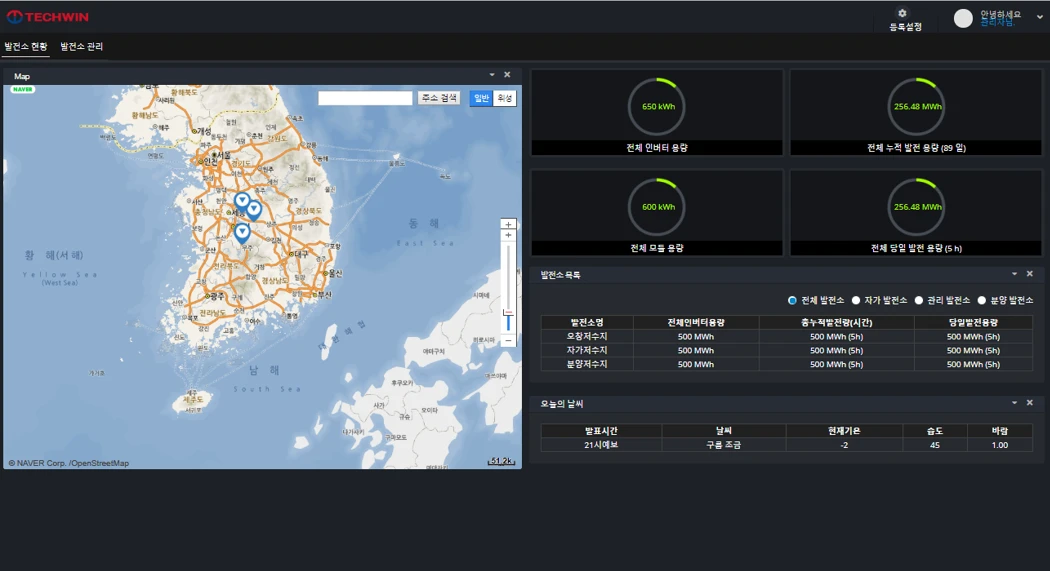Click the 구름 조금 weather cell
This screenshot has height=571, width=1050.
[x=723, y=445]
